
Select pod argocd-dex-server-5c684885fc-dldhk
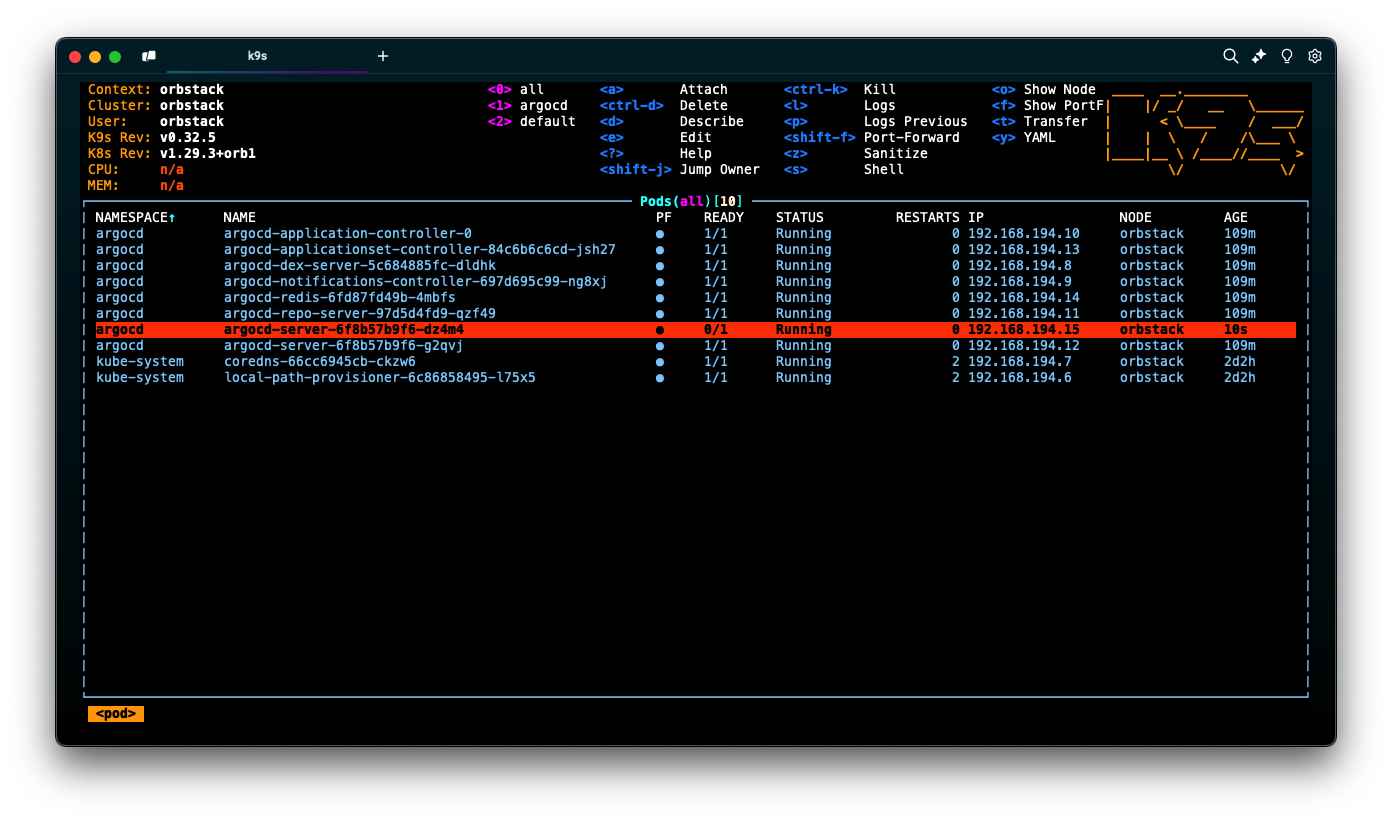point(695,266)
